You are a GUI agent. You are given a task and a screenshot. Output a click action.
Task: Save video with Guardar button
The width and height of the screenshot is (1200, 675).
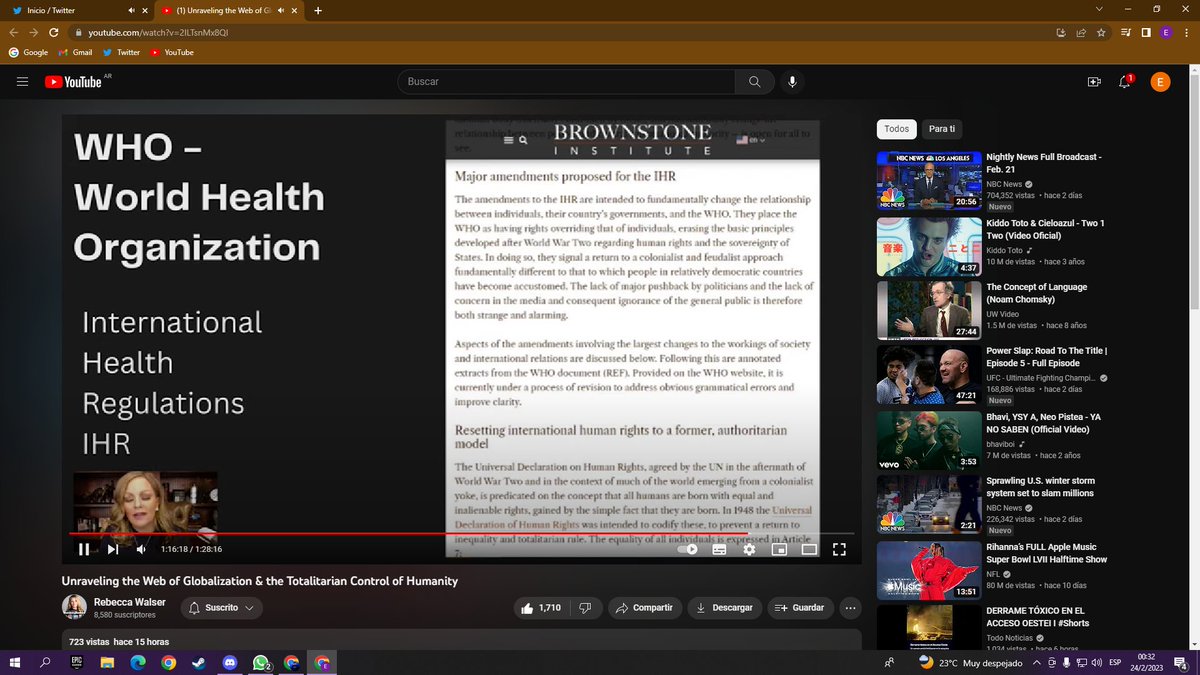click(x=799, y=607)
